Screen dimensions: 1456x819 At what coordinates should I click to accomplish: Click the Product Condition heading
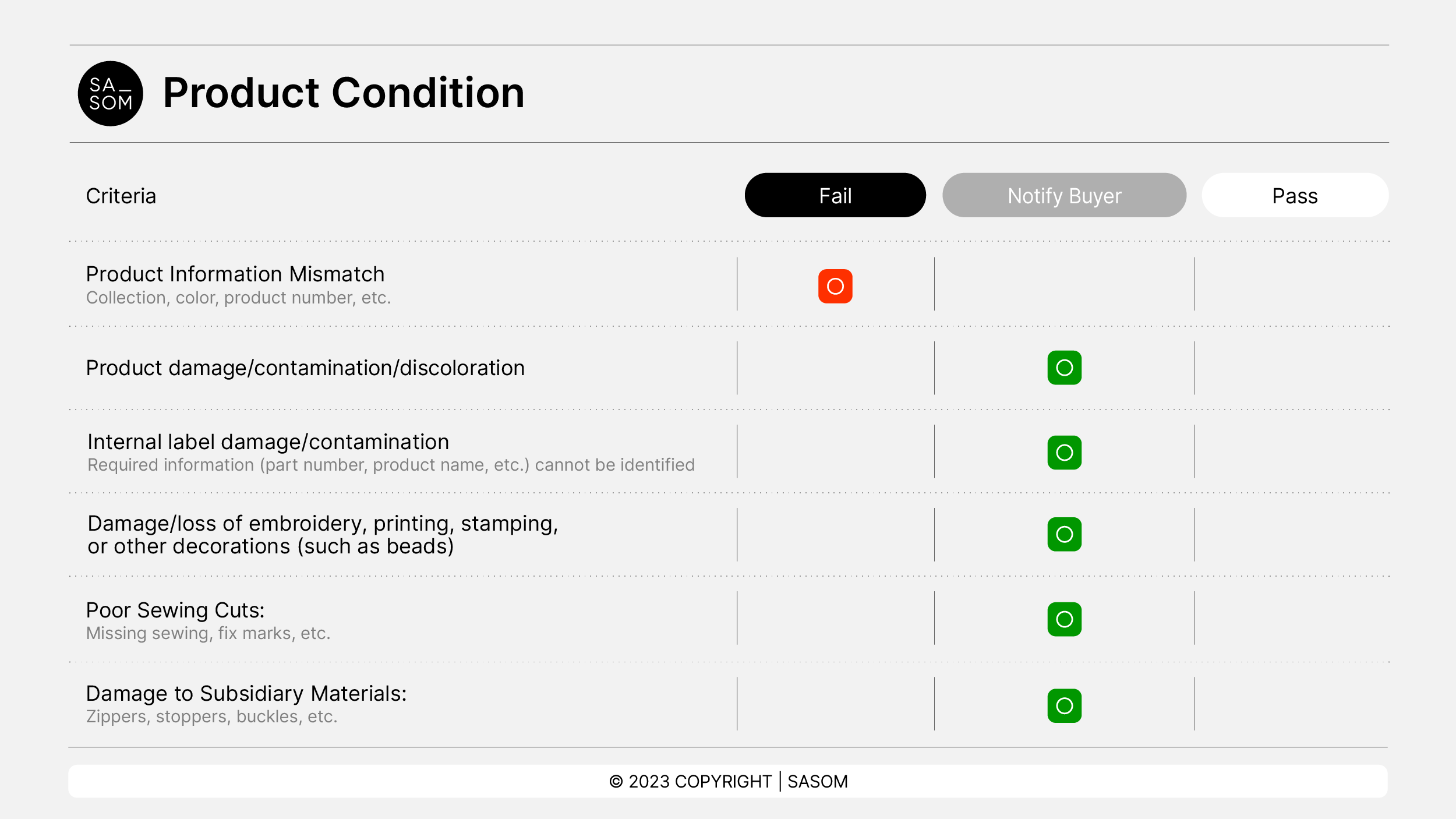coord(344,93)
